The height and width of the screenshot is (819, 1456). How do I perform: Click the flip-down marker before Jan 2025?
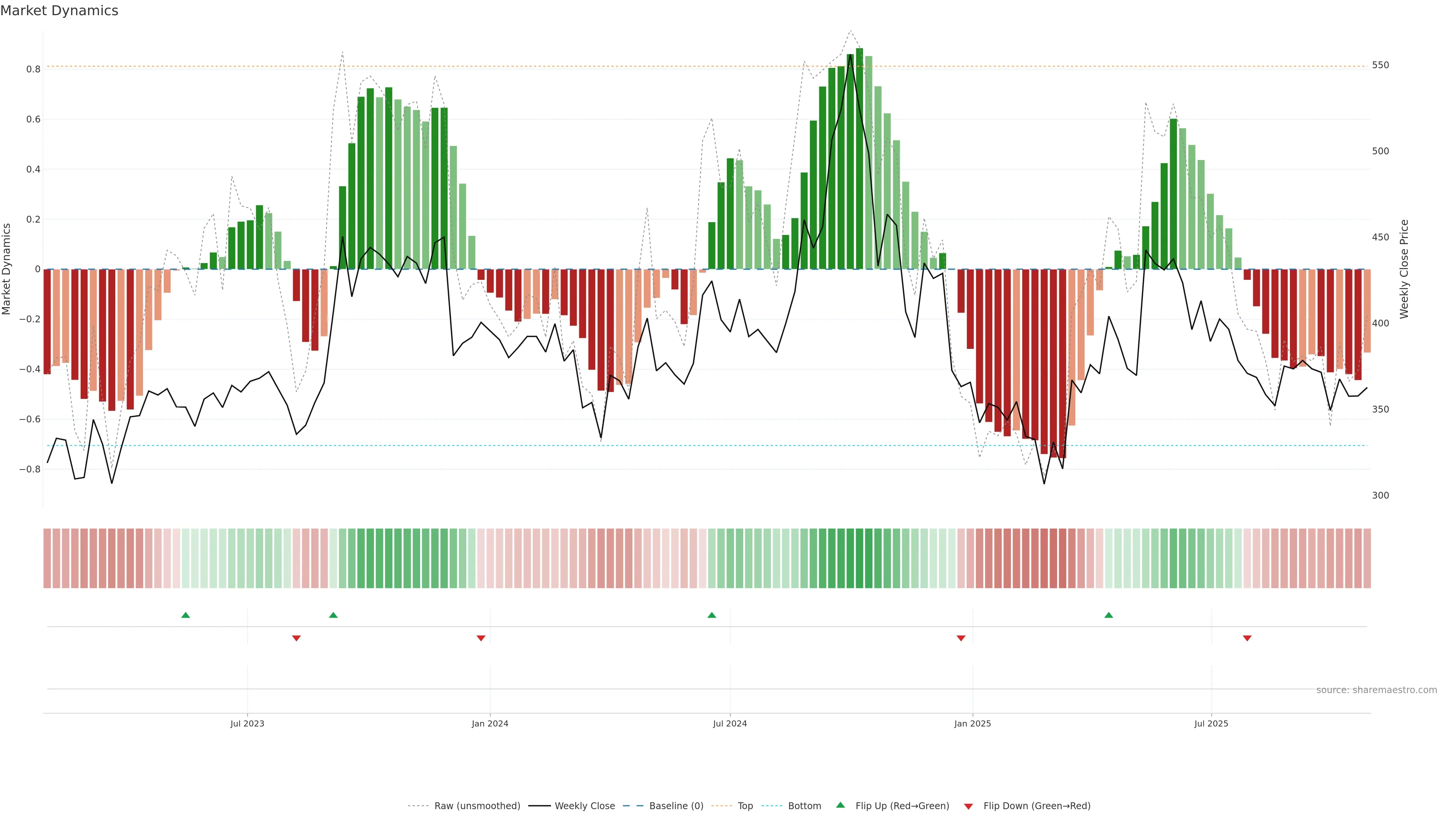click(961, 638)
